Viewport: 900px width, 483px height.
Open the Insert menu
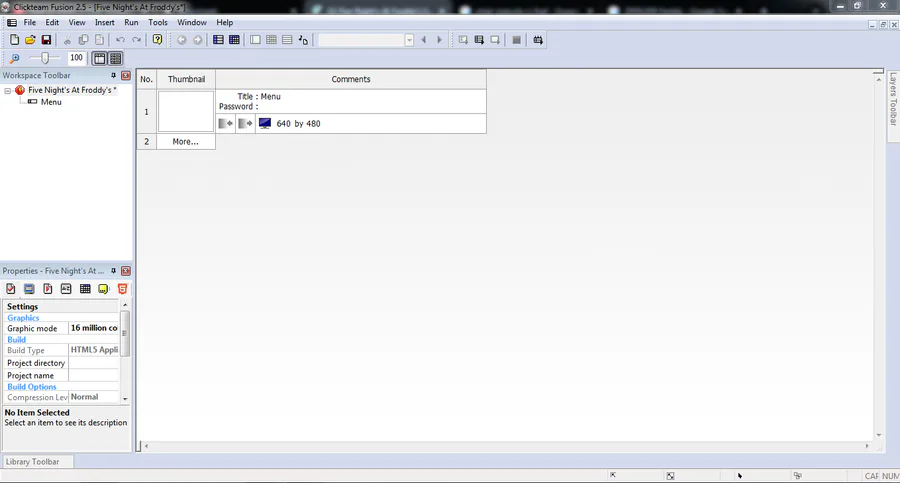(104, 22)
